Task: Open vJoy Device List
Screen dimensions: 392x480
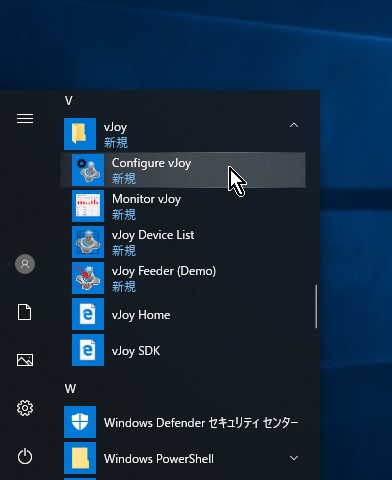Action: 183,242
